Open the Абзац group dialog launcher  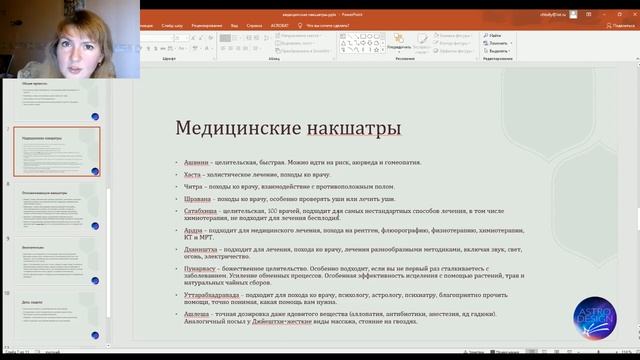(x=334, y=59)
